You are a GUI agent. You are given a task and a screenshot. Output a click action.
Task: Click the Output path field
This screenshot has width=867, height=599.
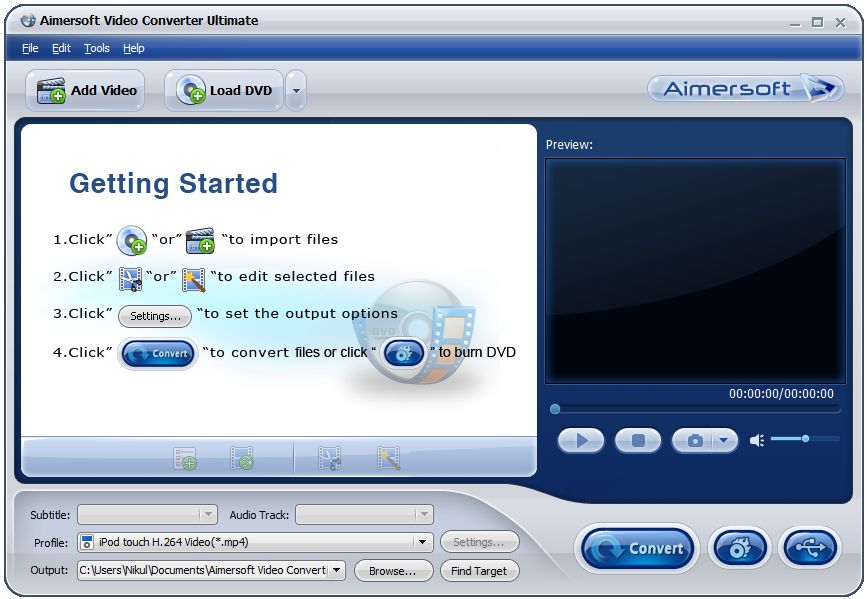(200, 571)
